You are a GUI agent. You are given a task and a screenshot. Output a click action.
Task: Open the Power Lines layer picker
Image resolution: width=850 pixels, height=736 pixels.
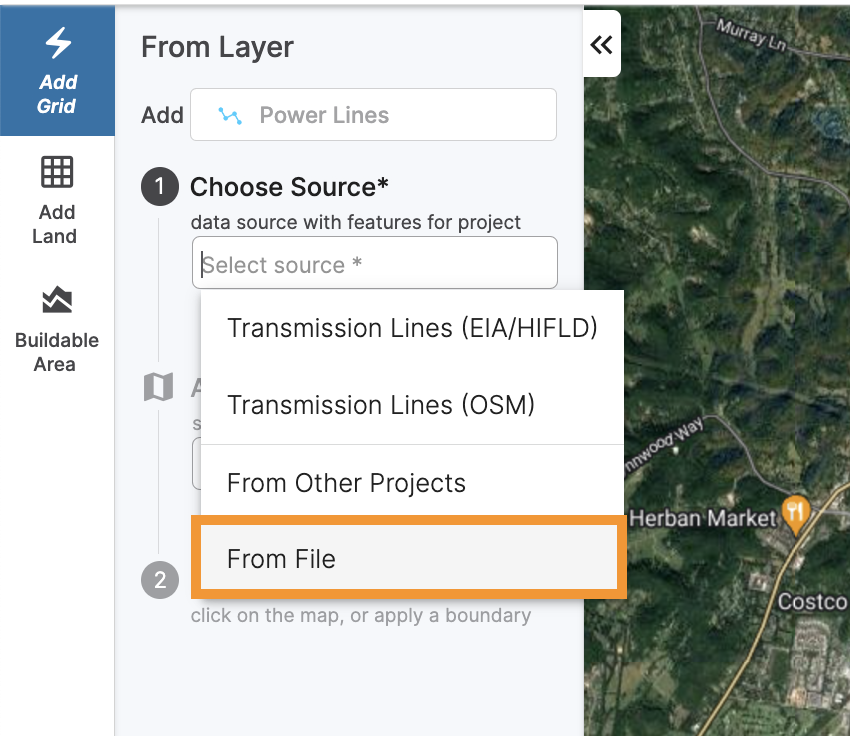[373, 114]
